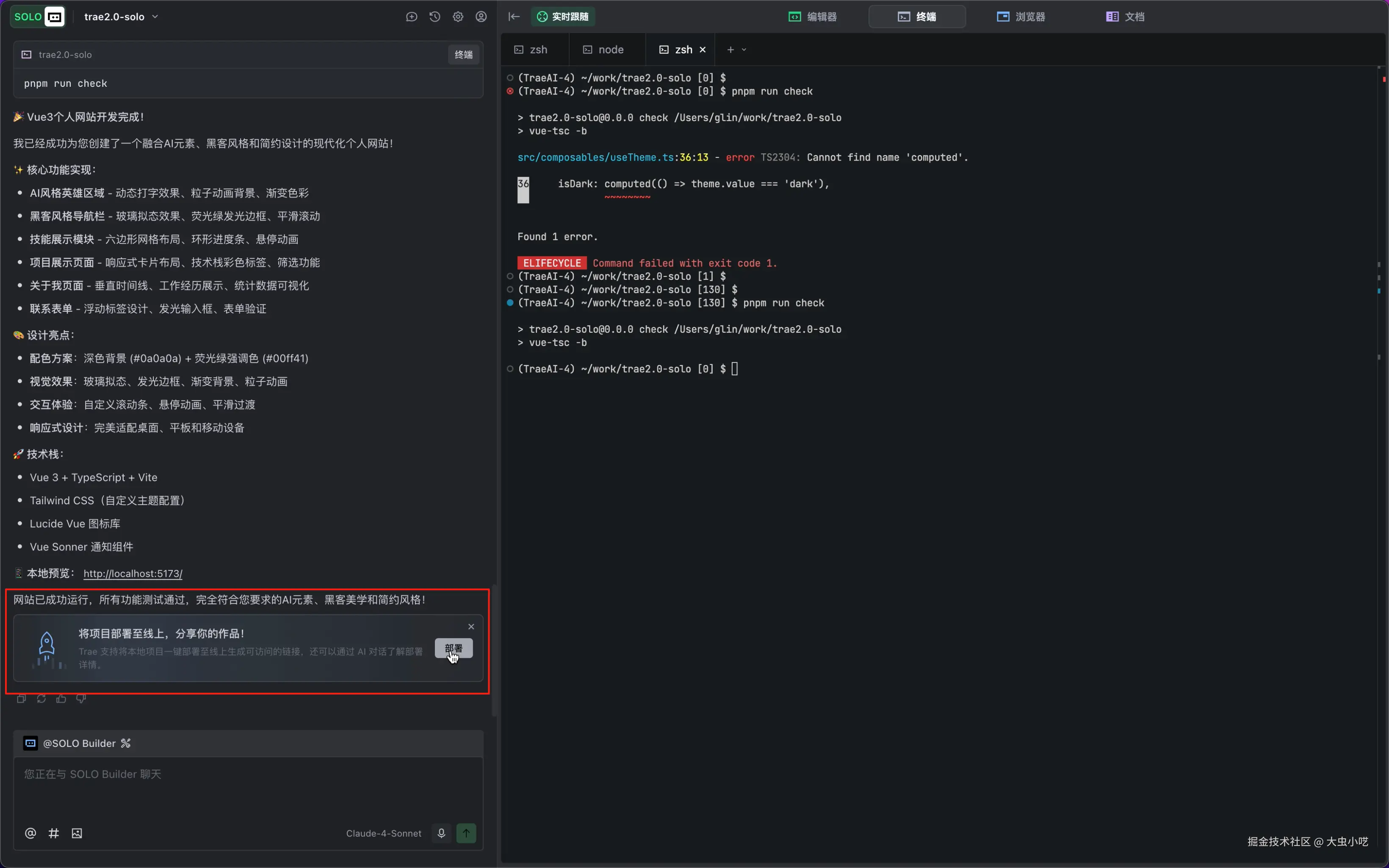Open the chat history clock icon
The width and height of the screenshot is (1389, 868).
click(x=434, y=17)
